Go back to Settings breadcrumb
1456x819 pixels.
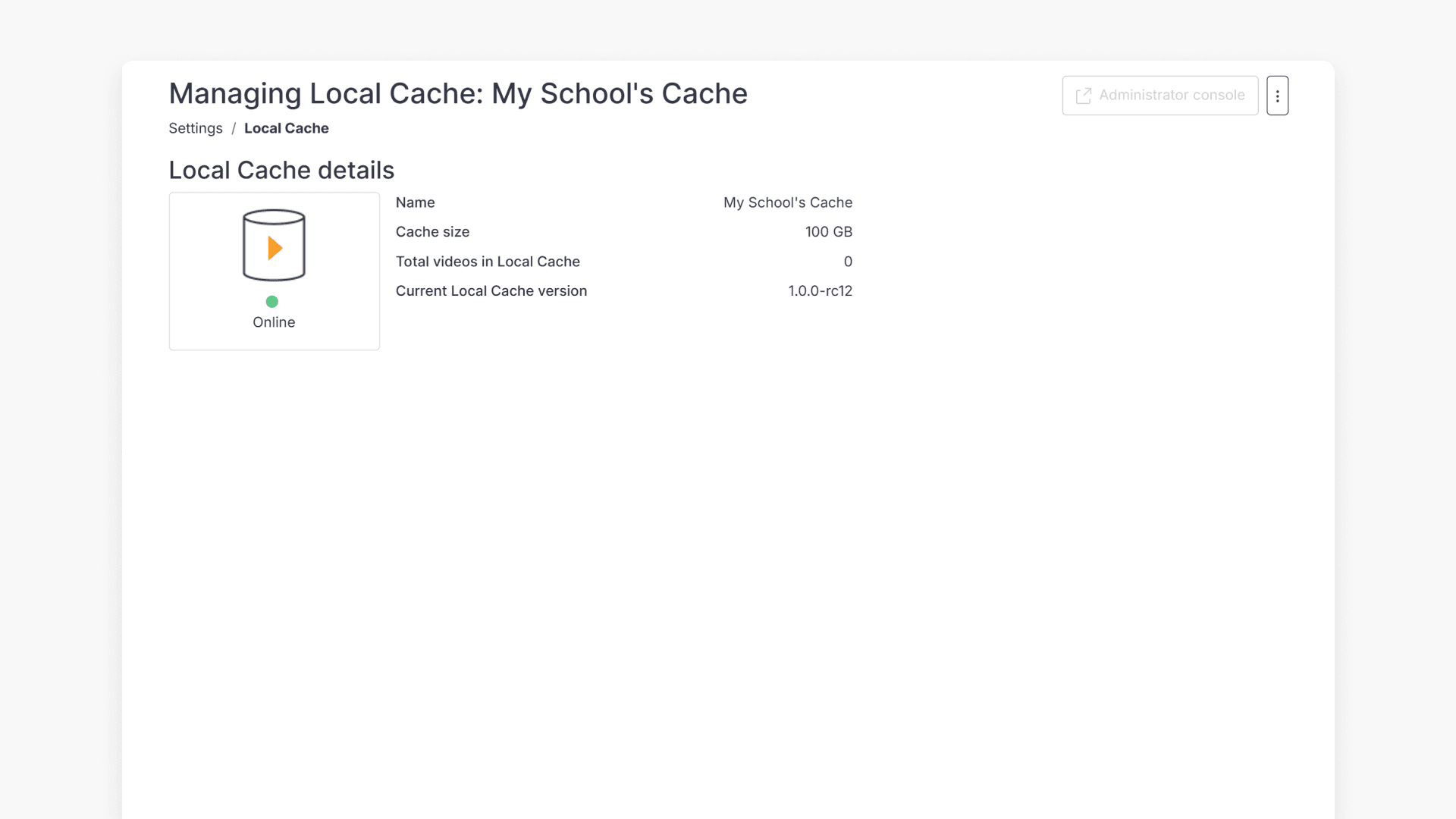click(x=195, y=128)
